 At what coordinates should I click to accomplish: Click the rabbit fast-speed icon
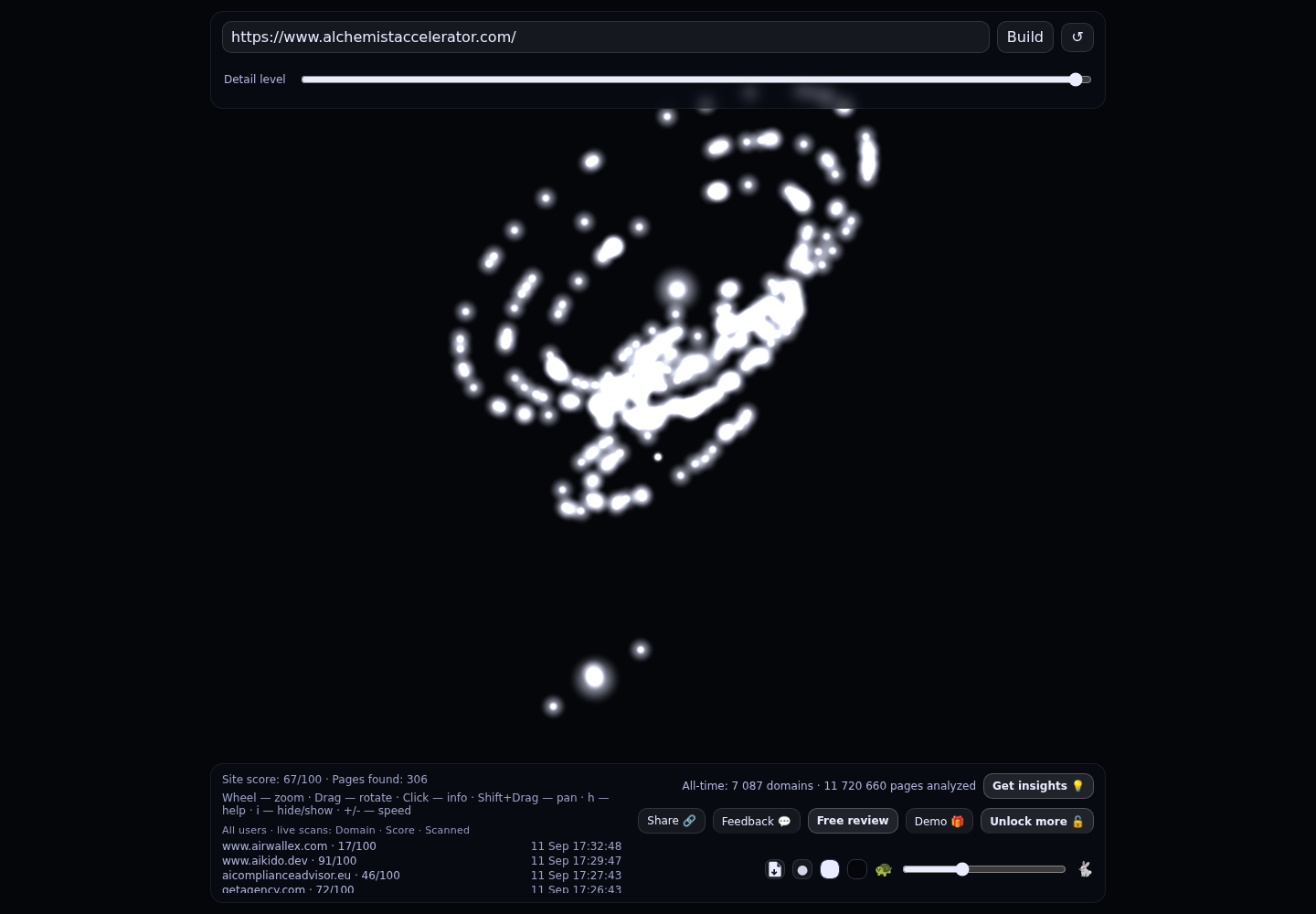pos(1085,869)
